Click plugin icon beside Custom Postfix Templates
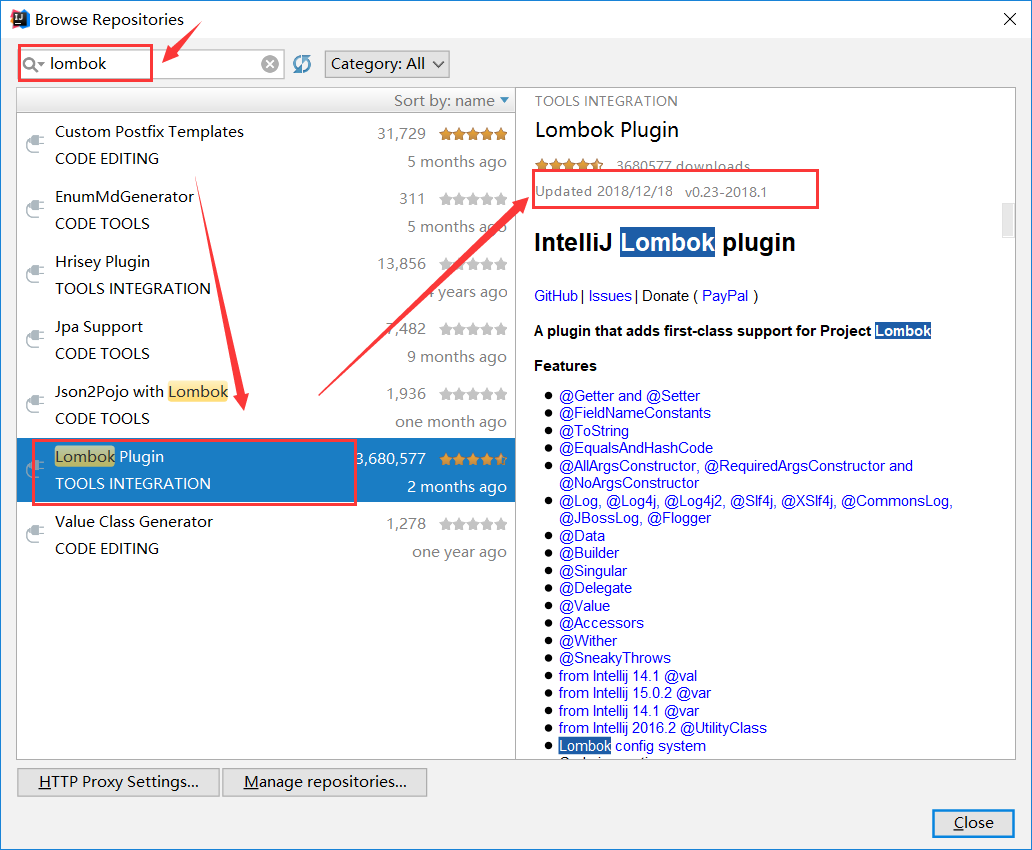The image size is (1032, 850). 35,144
